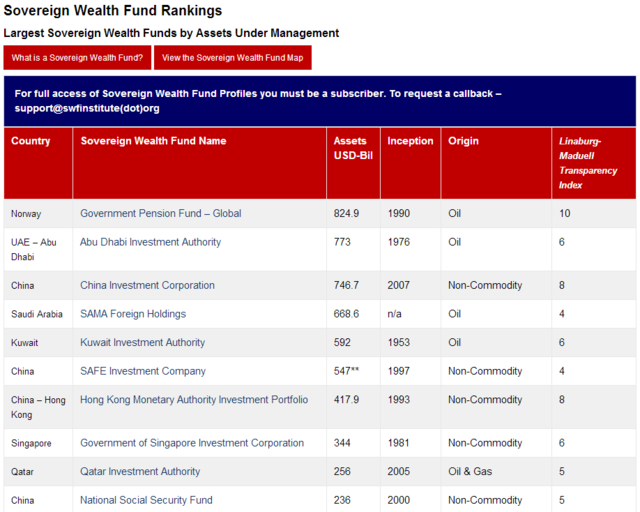Click the 344 assets value

pos(342,443)
